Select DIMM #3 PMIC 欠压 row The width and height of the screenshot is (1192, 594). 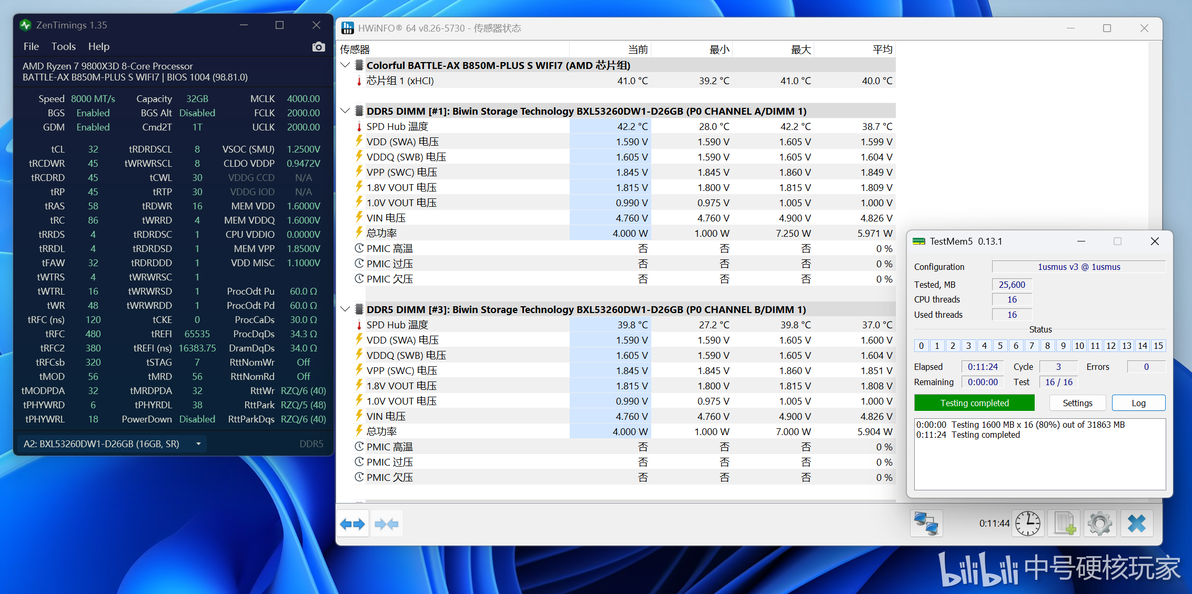(617, 478)
